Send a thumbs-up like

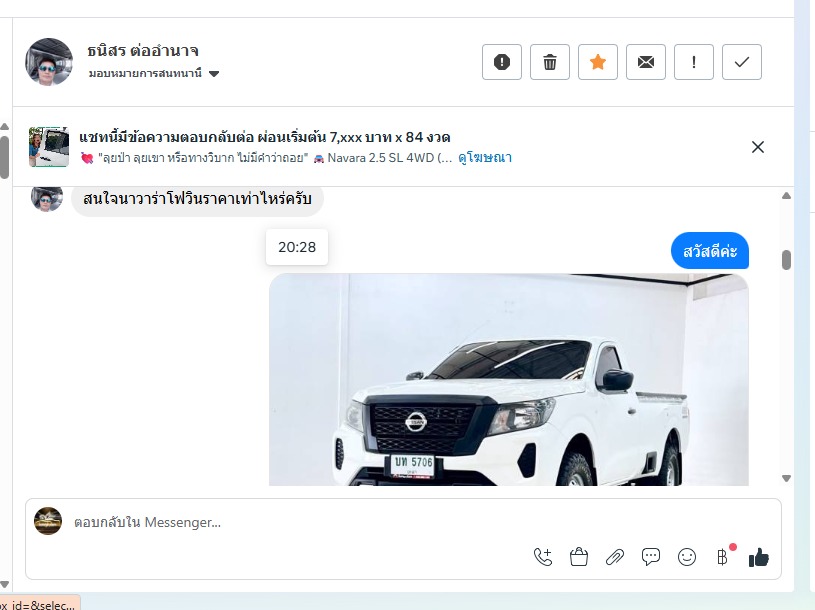click(x=759, y=558)
